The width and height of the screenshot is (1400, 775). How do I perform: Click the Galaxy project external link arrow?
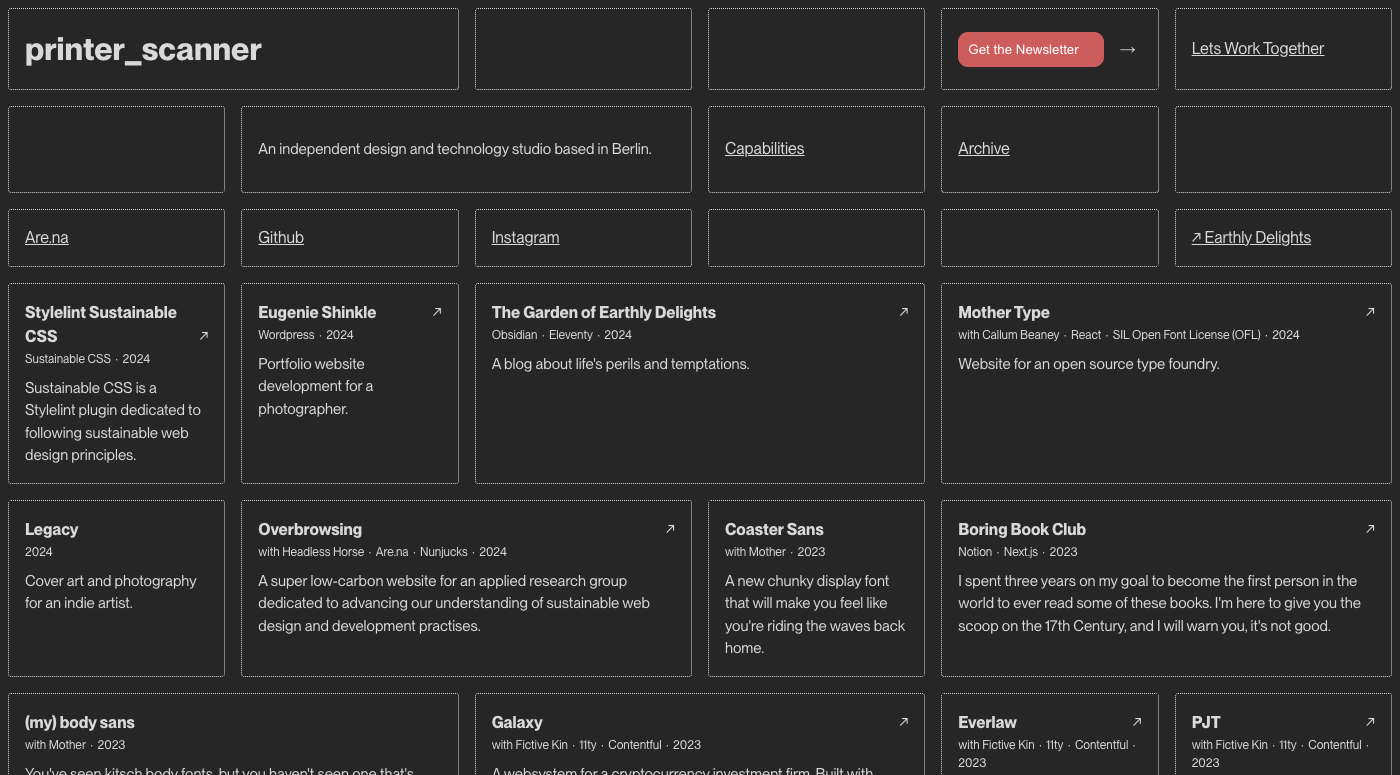click(x=903, y=721)
